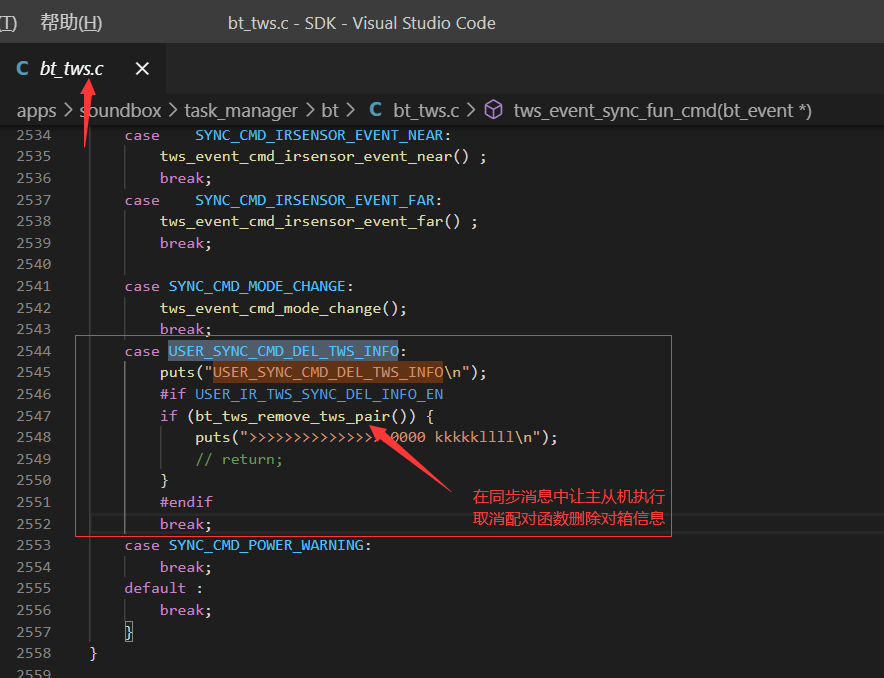Open the bt_tws.c file breadcrumb
Screen dimensions: 884x678
426,110
